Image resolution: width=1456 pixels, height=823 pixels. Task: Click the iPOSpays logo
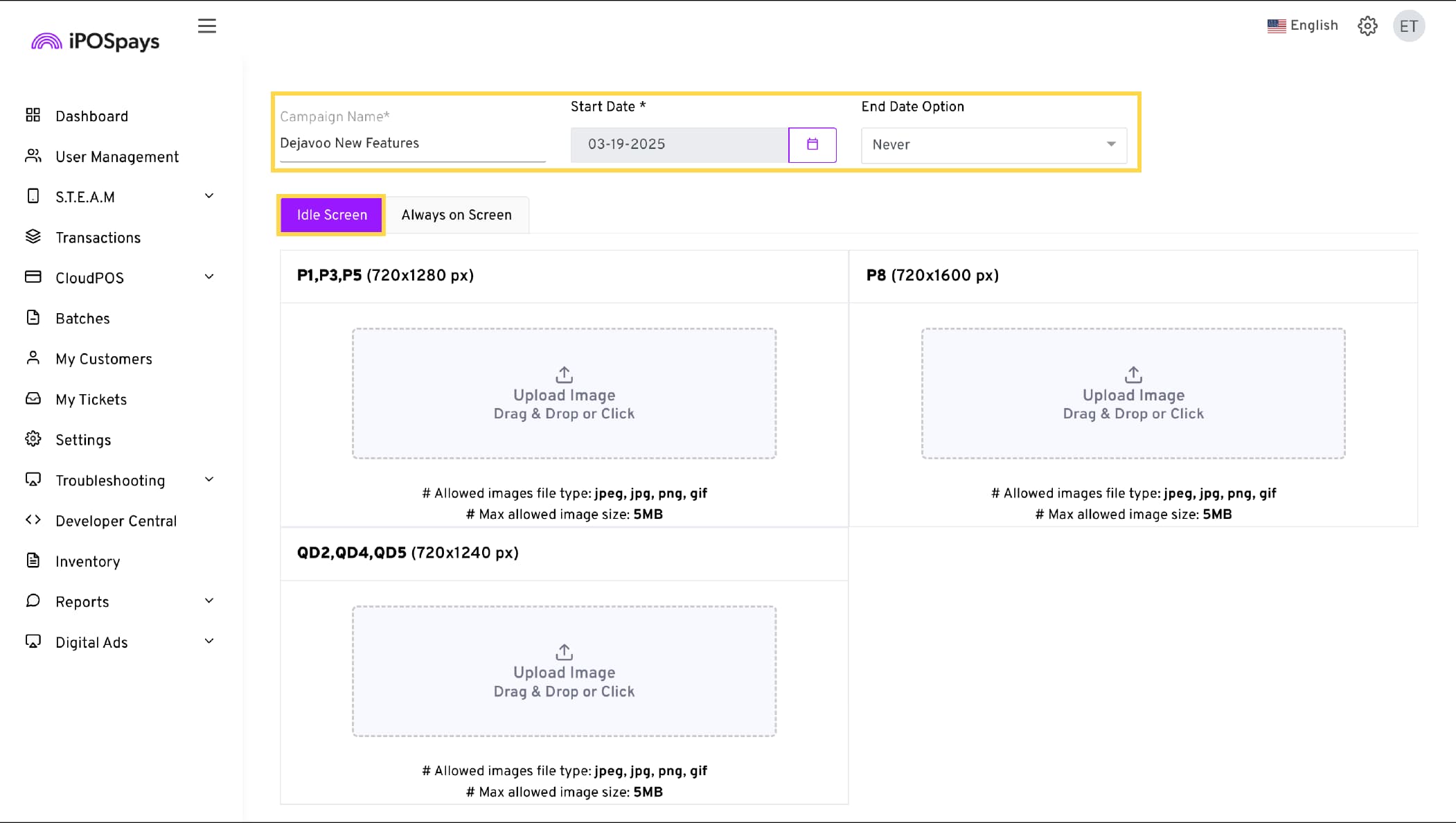point(96,42)
